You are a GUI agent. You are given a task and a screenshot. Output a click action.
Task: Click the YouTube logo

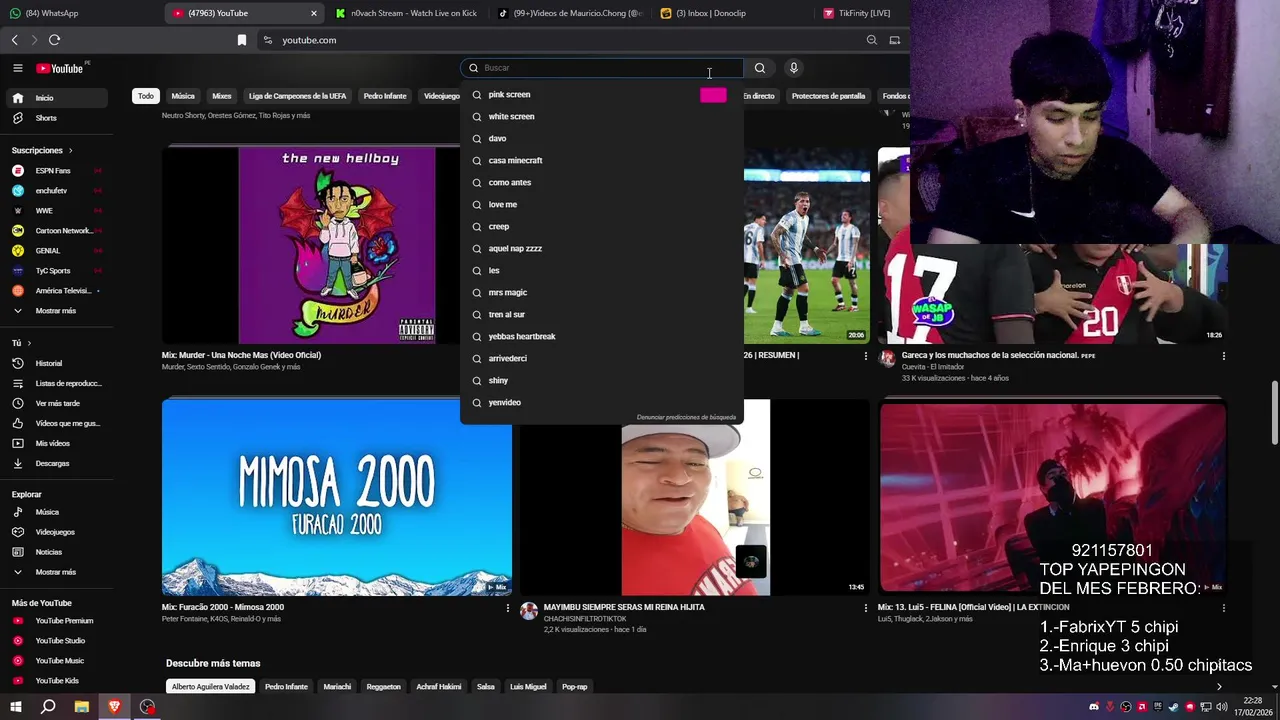click(60, 68)
